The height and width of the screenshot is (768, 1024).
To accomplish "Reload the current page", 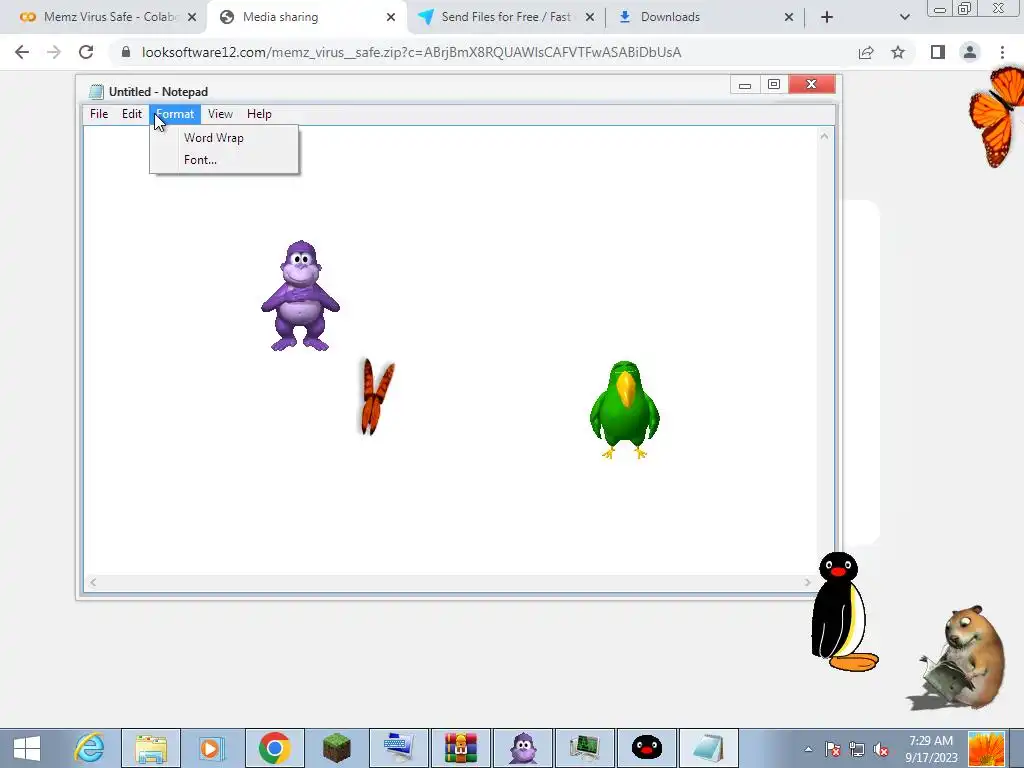I will point(86,52).
